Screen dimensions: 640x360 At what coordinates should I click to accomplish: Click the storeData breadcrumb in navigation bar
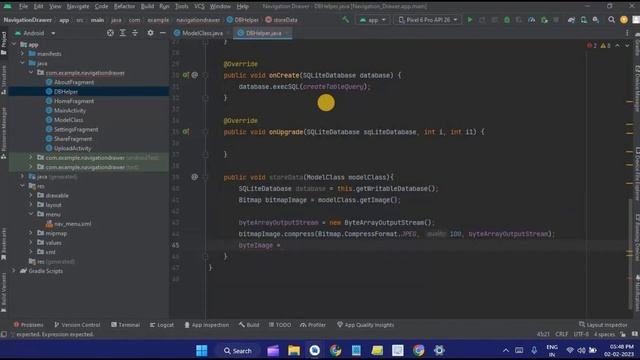pos(281,20)
